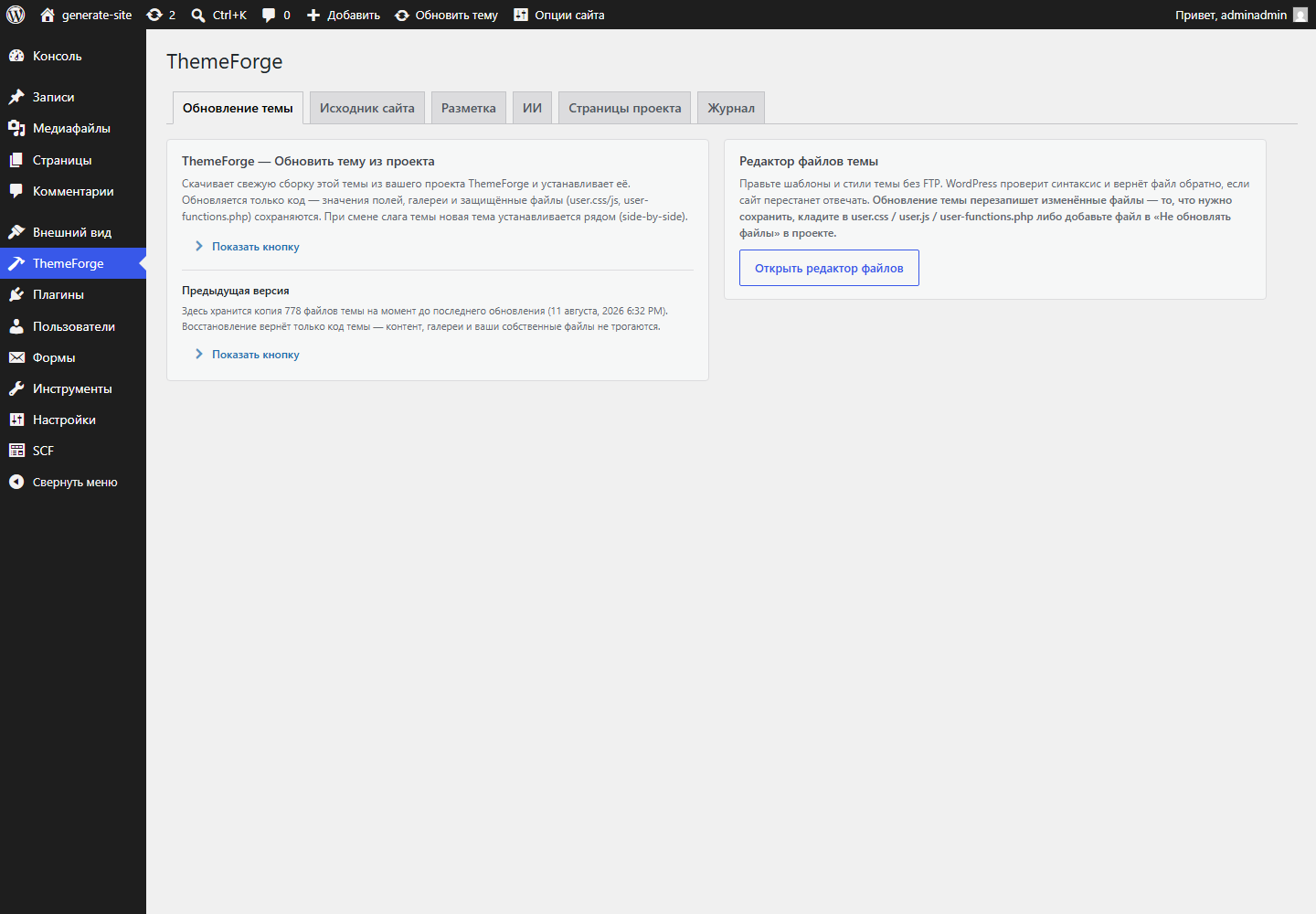Switch to the Разметка tab
Viewport: 1316px width, 914px height.
point(468,108)
